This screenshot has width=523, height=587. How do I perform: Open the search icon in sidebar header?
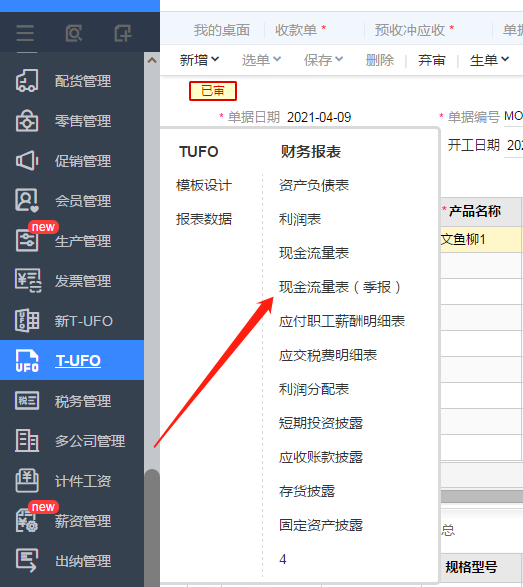pyautogui.click(x=74, y=33)
